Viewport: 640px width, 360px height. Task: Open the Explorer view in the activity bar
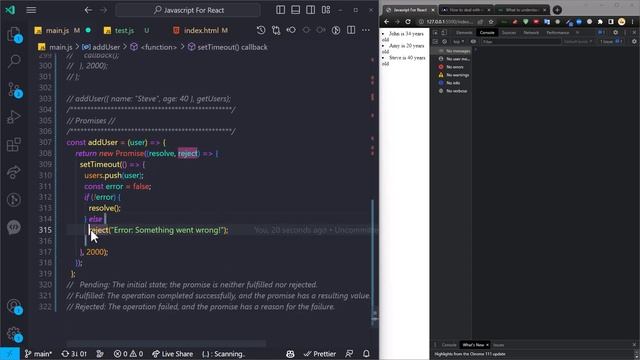(x=14, y=34)
